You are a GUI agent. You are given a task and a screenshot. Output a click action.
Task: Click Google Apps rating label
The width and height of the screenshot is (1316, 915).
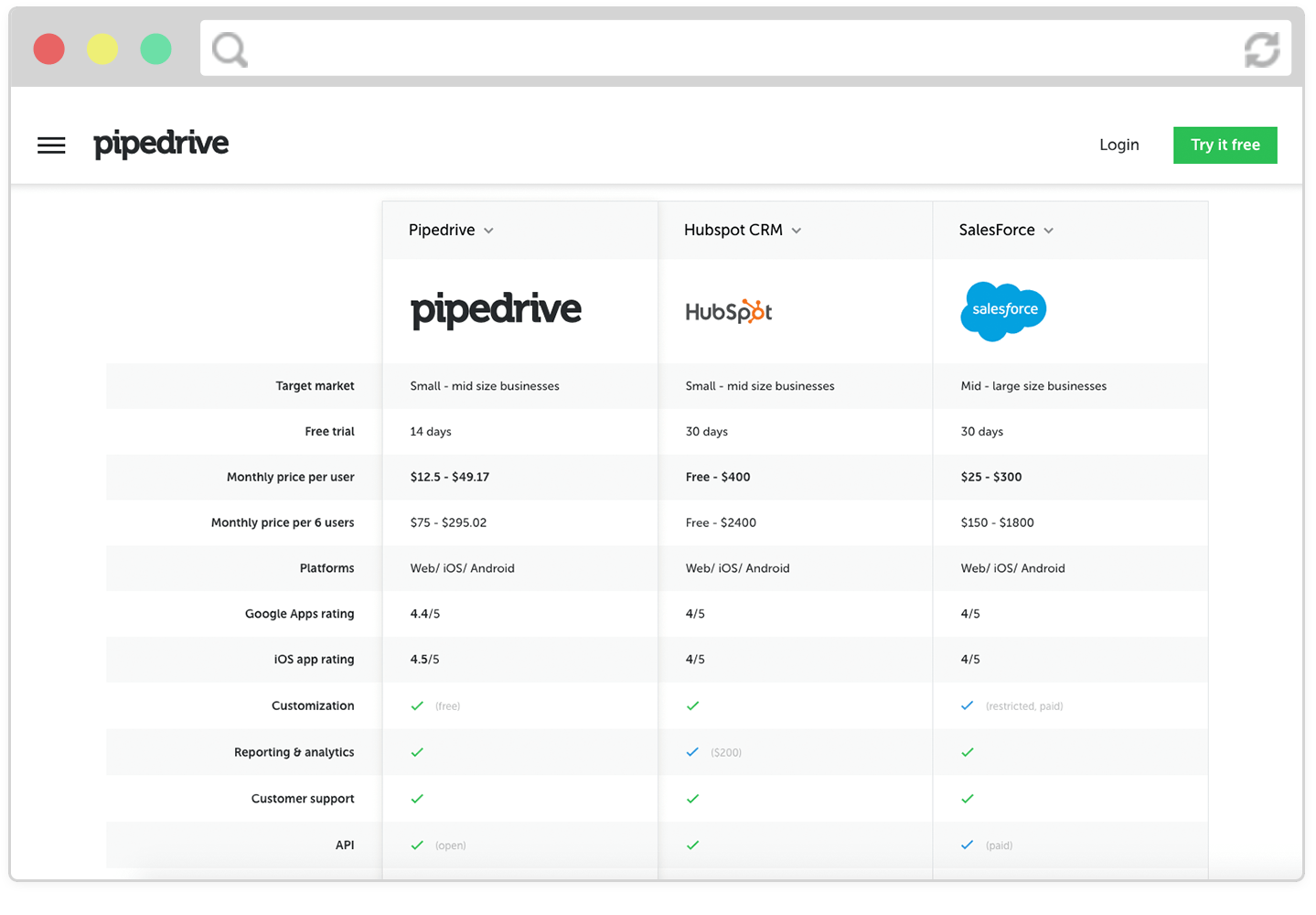(299, 614)
